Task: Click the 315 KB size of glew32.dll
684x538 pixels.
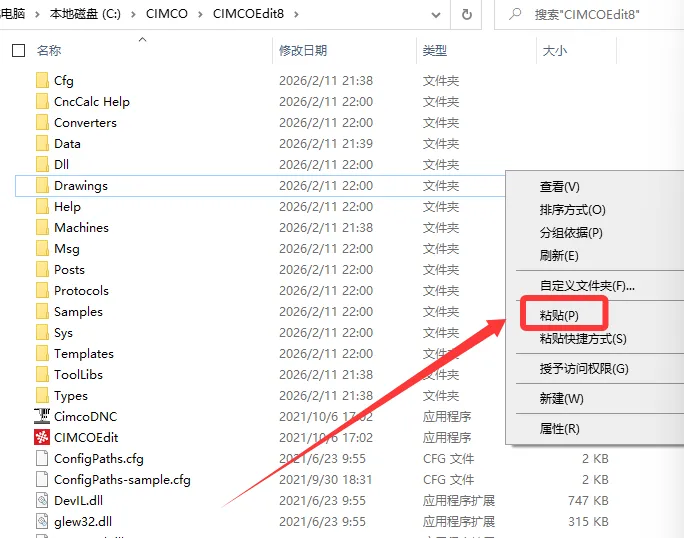Action: tap(588, 521)
